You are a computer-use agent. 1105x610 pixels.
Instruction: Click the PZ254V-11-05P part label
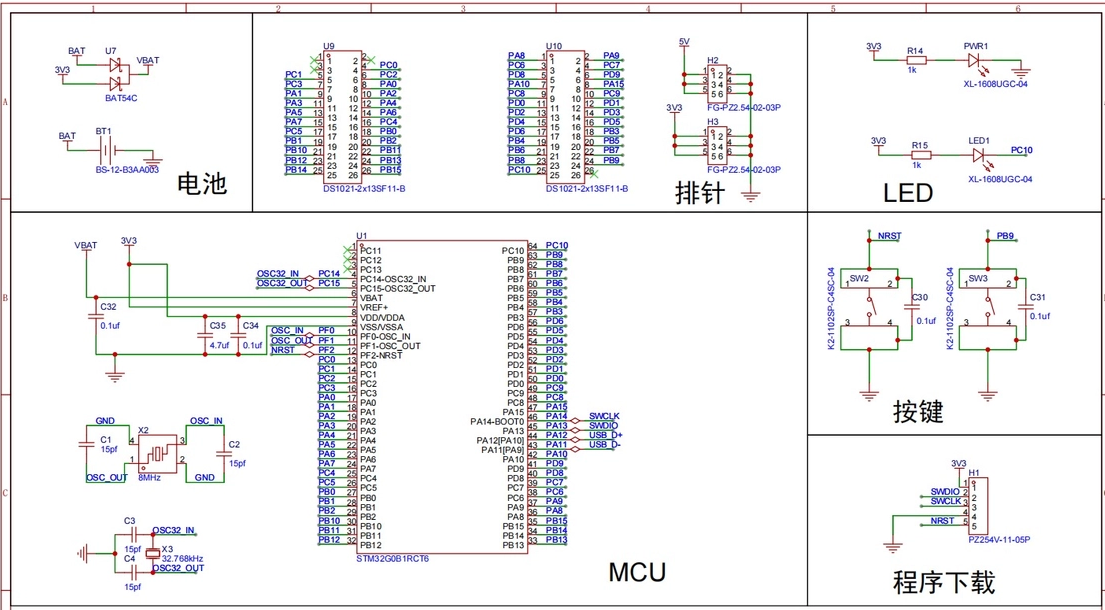[1001, 540]
